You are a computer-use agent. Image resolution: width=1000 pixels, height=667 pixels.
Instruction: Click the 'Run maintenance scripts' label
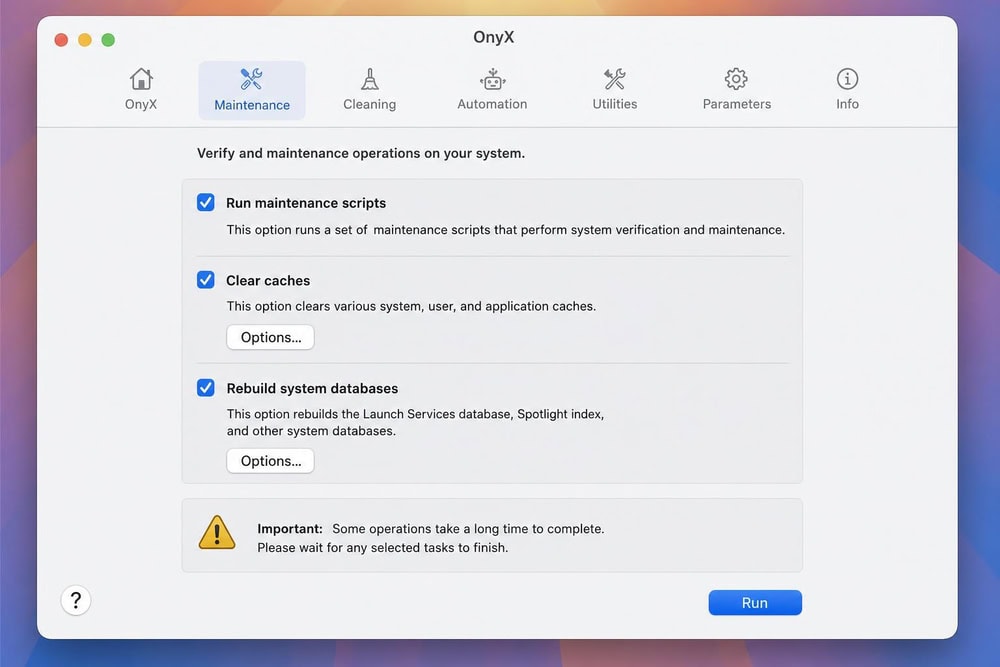click(x=306, y=203)
